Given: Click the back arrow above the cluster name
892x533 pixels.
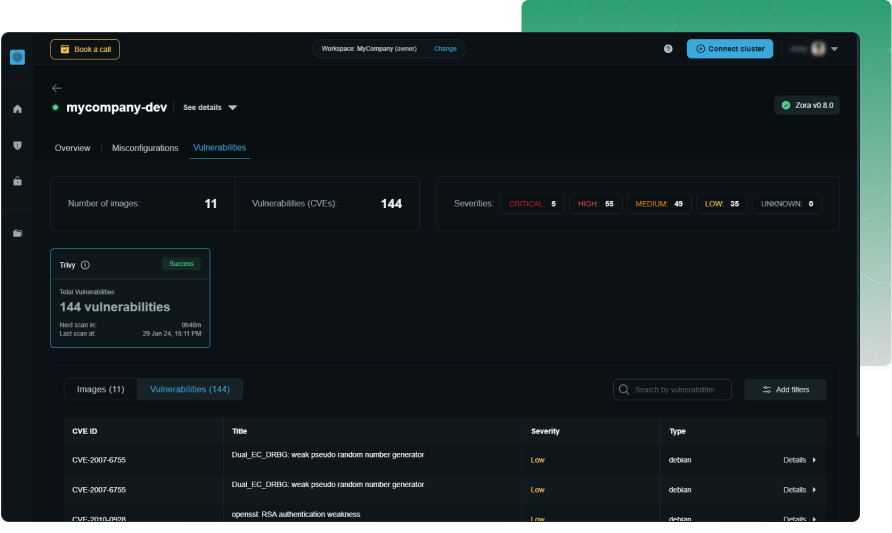Looking at the screenshot, I should coord(57,88).
